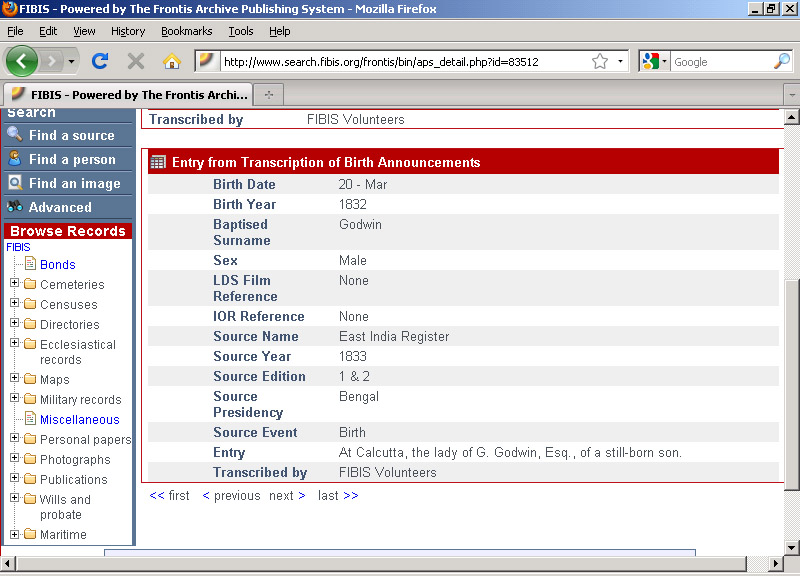800x576 pixels.
Task: Open the back/forward history dropdown arrow
Action: [71, 62]
